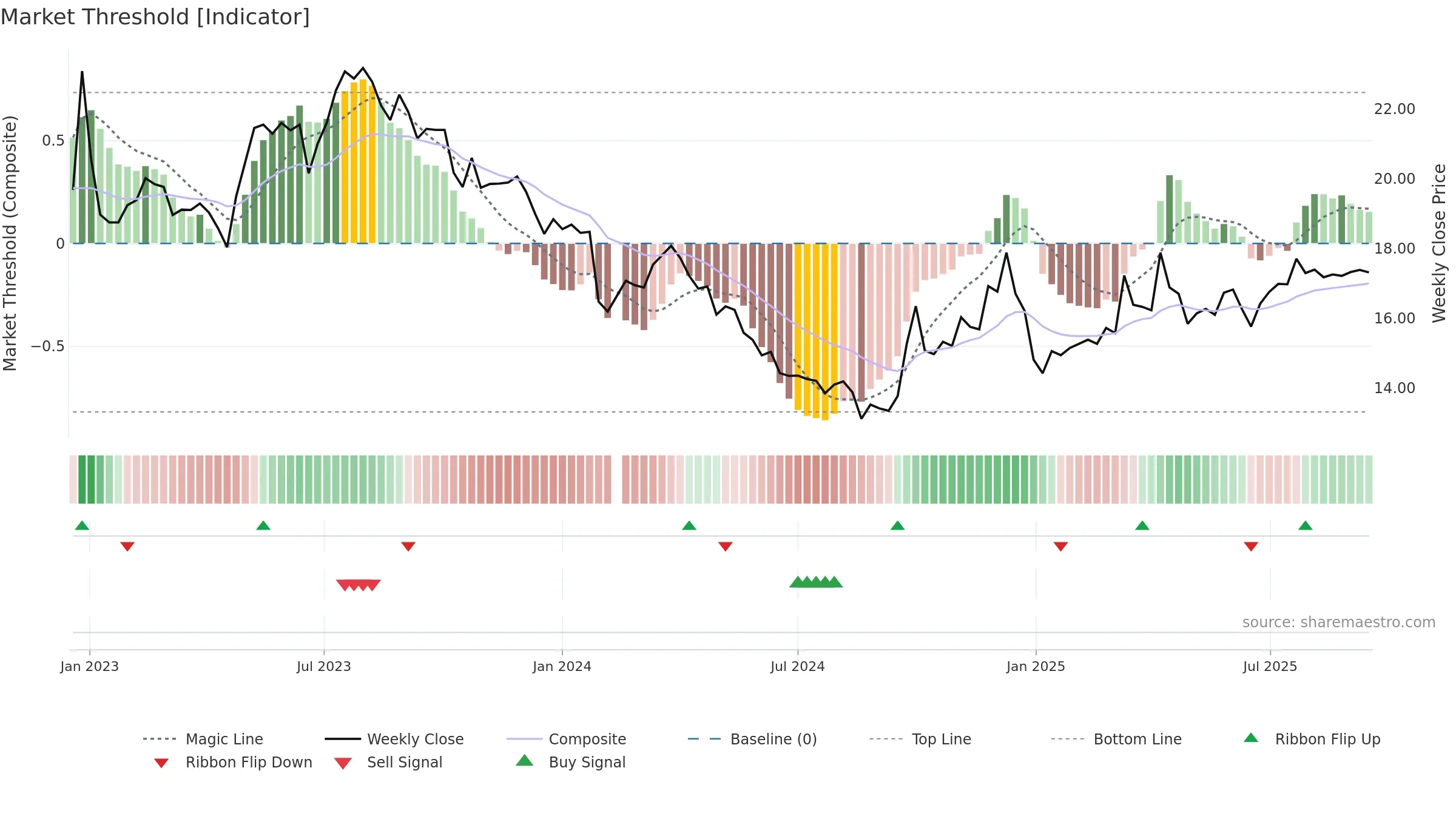Toggle the Magic Line legend entry
This screenshot has height=819, width=1456.
[203, 739]
